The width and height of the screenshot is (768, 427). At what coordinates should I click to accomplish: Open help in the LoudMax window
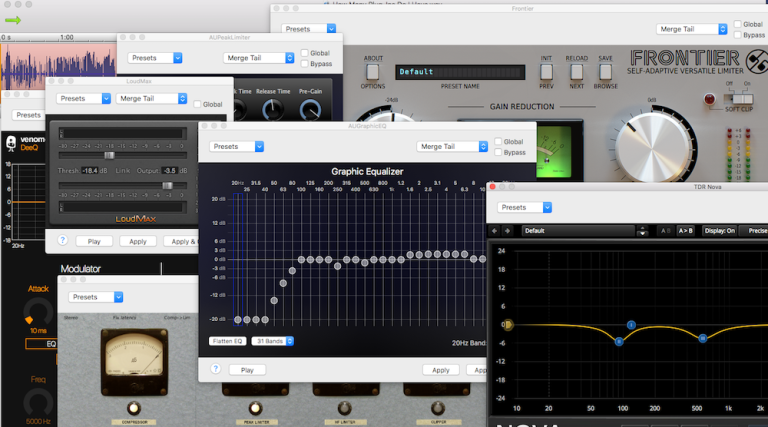[62, 240]
